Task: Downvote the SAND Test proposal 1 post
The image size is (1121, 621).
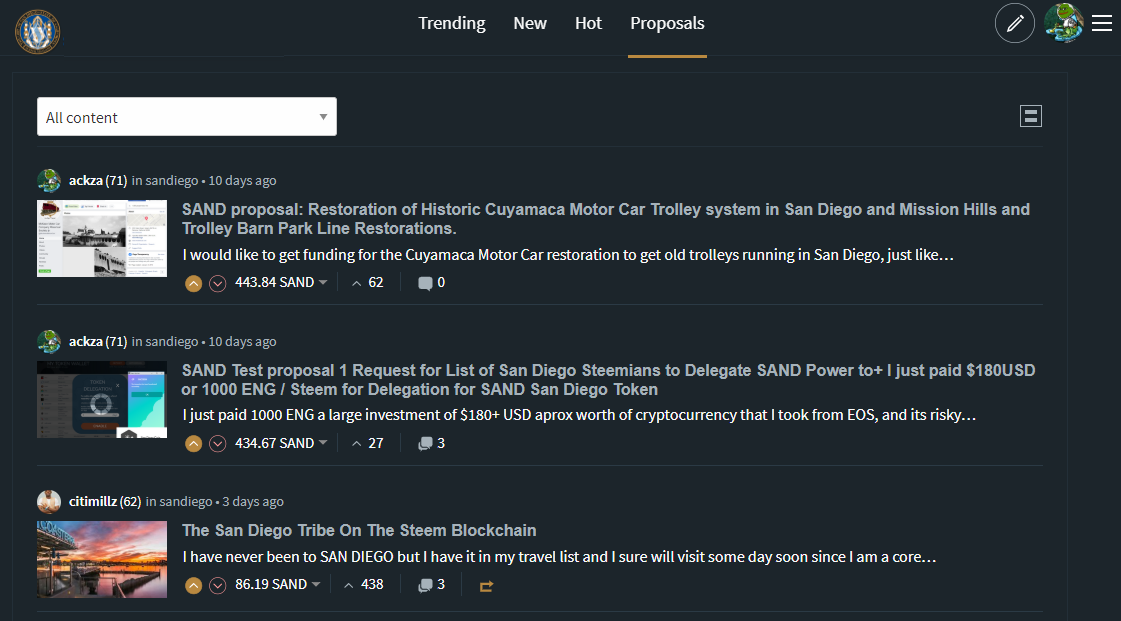Action: 217,444
